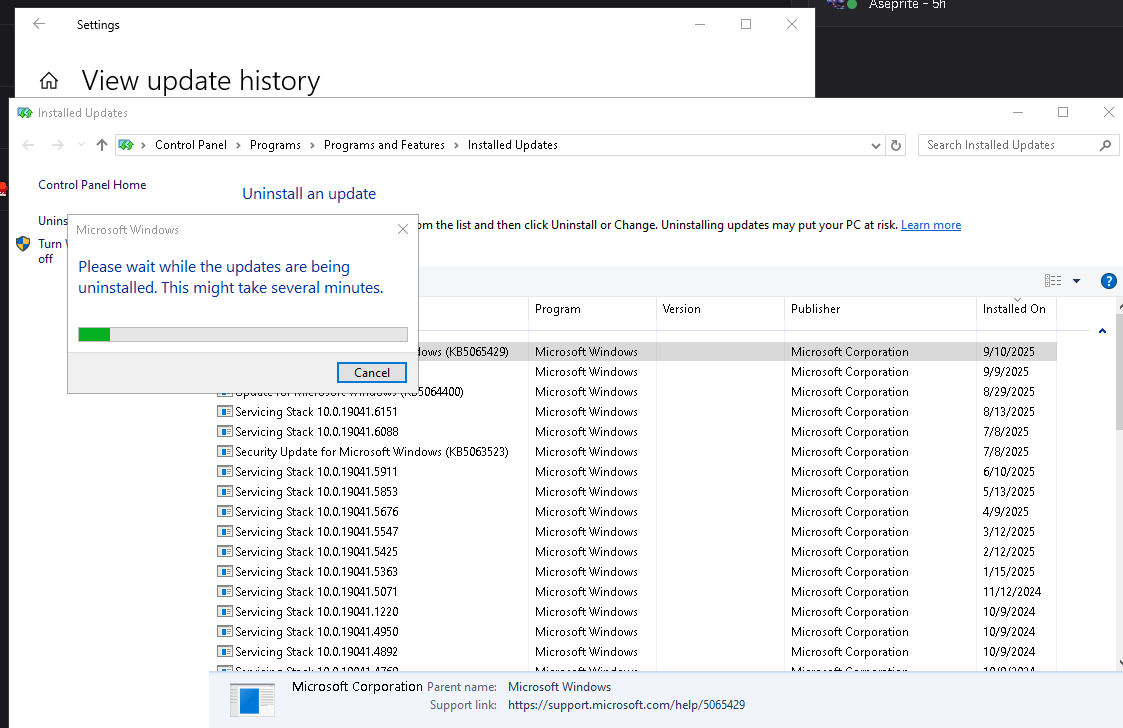Click the update thumbnail in details pane
1123x728 pixels.
[252, 700]
